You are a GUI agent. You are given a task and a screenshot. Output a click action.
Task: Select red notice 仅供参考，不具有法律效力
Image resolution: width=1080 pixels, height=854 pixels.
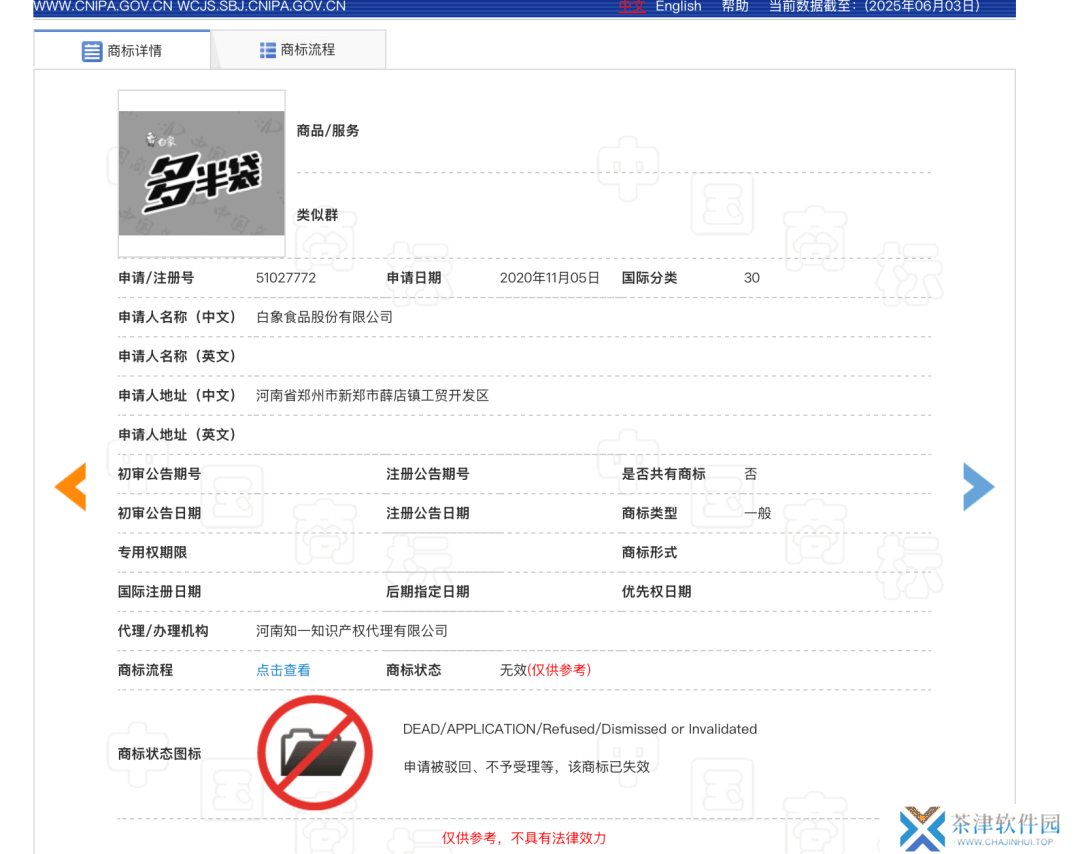[524, 838]
